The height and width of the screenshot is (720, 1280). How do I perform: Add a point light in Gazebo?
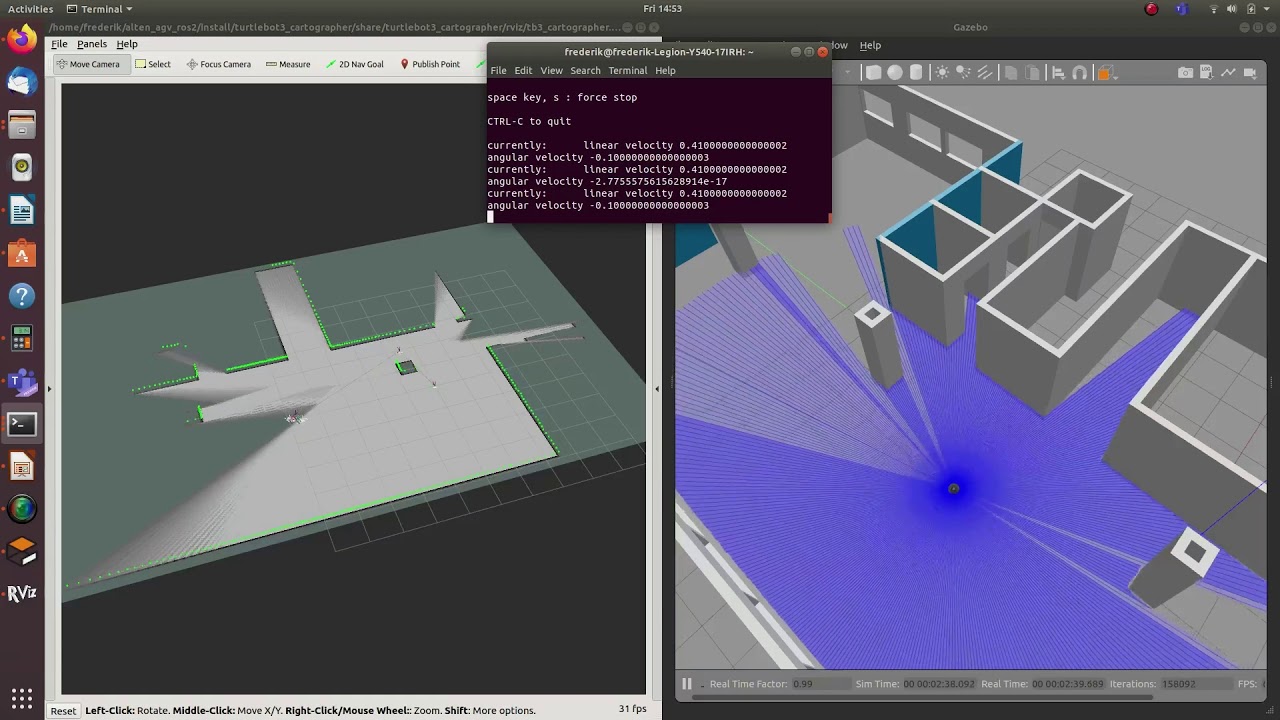(x=942, y=72)
